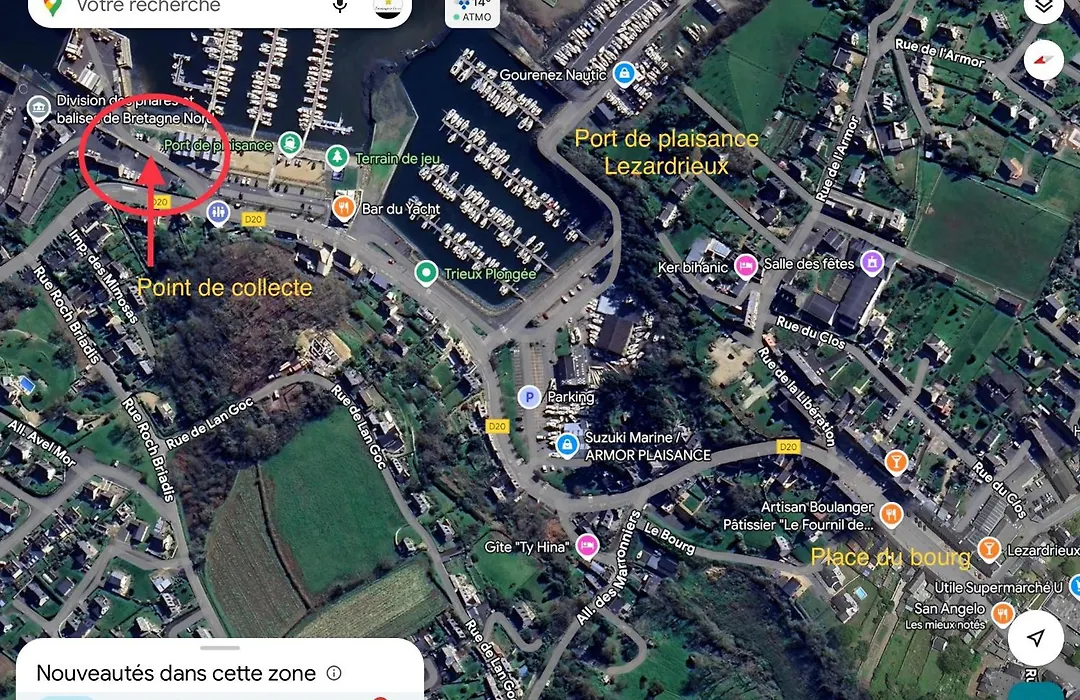The width and height of the screenshot is (1080, 700).
Task: Tap the microphone voice search icon
Action: pos(340,6)
